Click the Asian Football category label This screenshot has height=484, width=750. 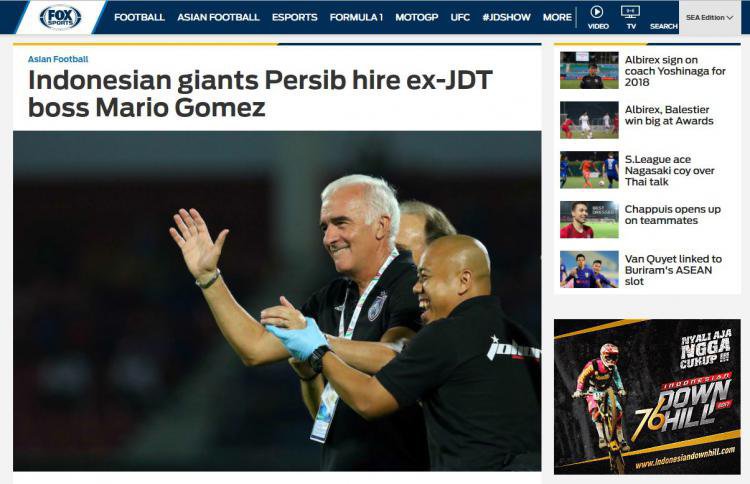[58, 59]
